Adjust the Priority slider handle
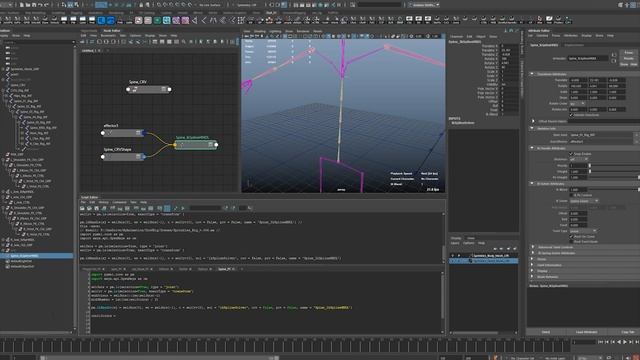Screen dimensions: 640x360 589,166
